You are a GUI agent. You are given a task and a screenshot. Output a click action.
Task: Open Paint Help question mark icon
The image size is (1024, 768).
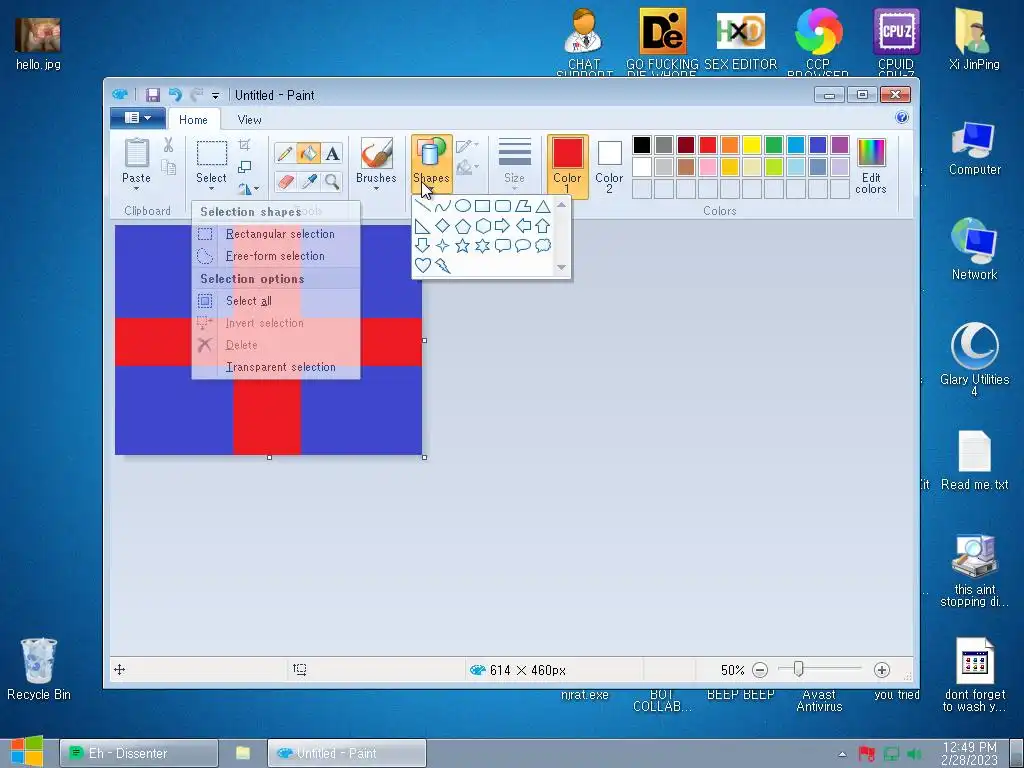coord(902,118)
